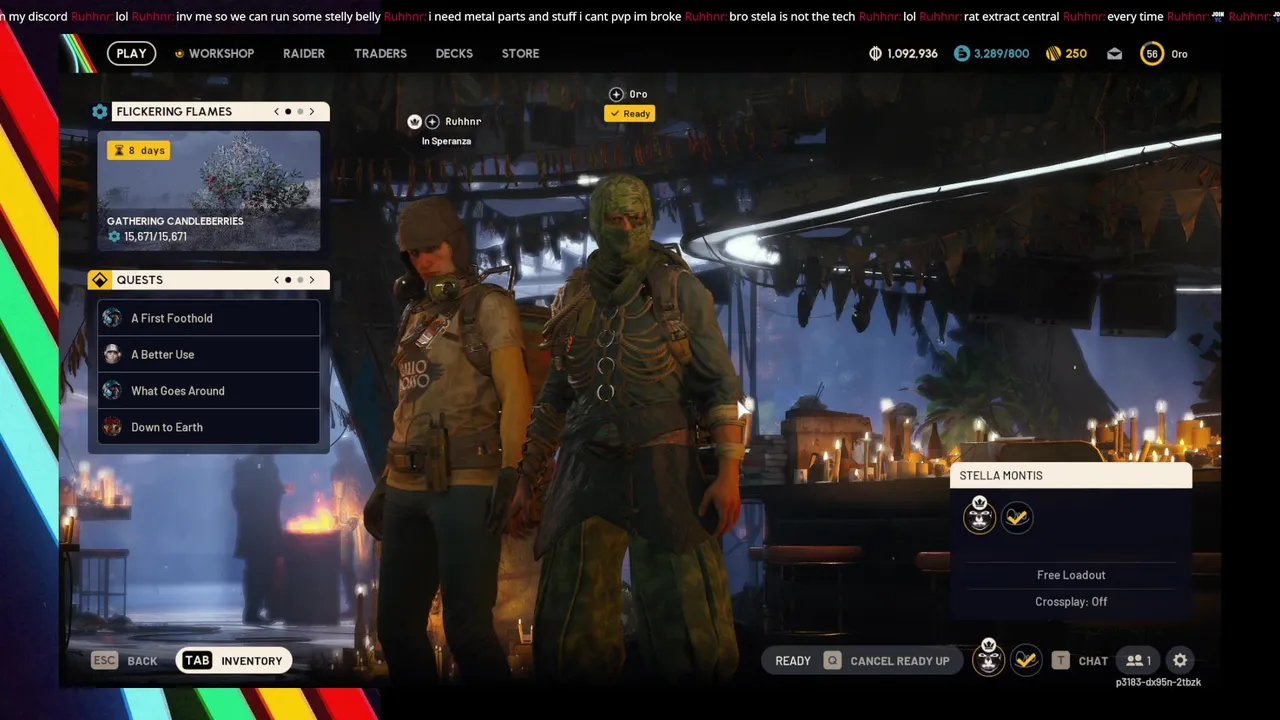
Task: Click the Down to Earth quest giver portrait
Action: [112, 427]
